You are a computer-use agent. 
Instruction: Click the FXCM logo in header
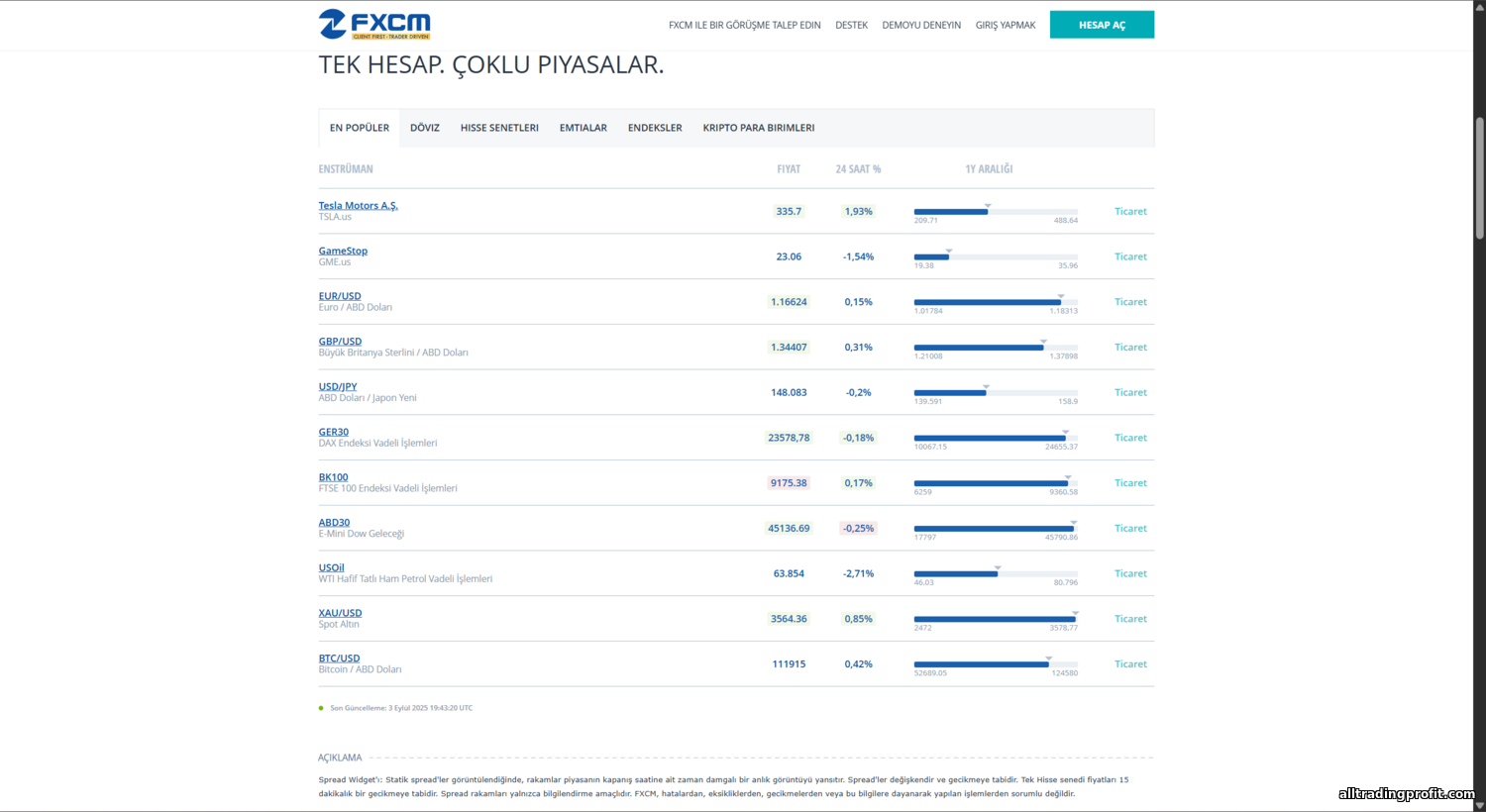pyautogui.click(x=374, y=24)
